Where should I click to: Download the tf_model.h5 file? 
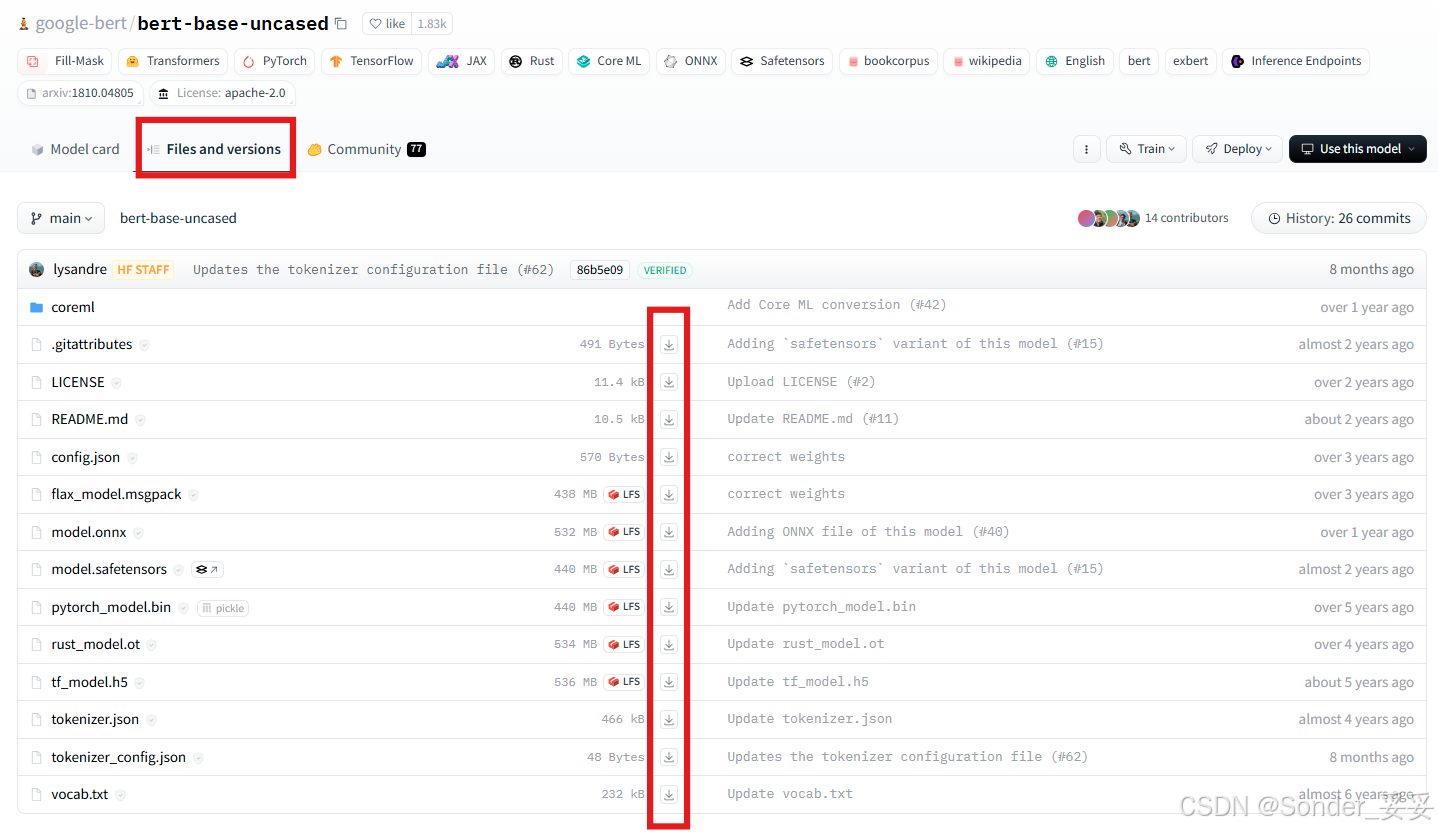tap(669, 682)
